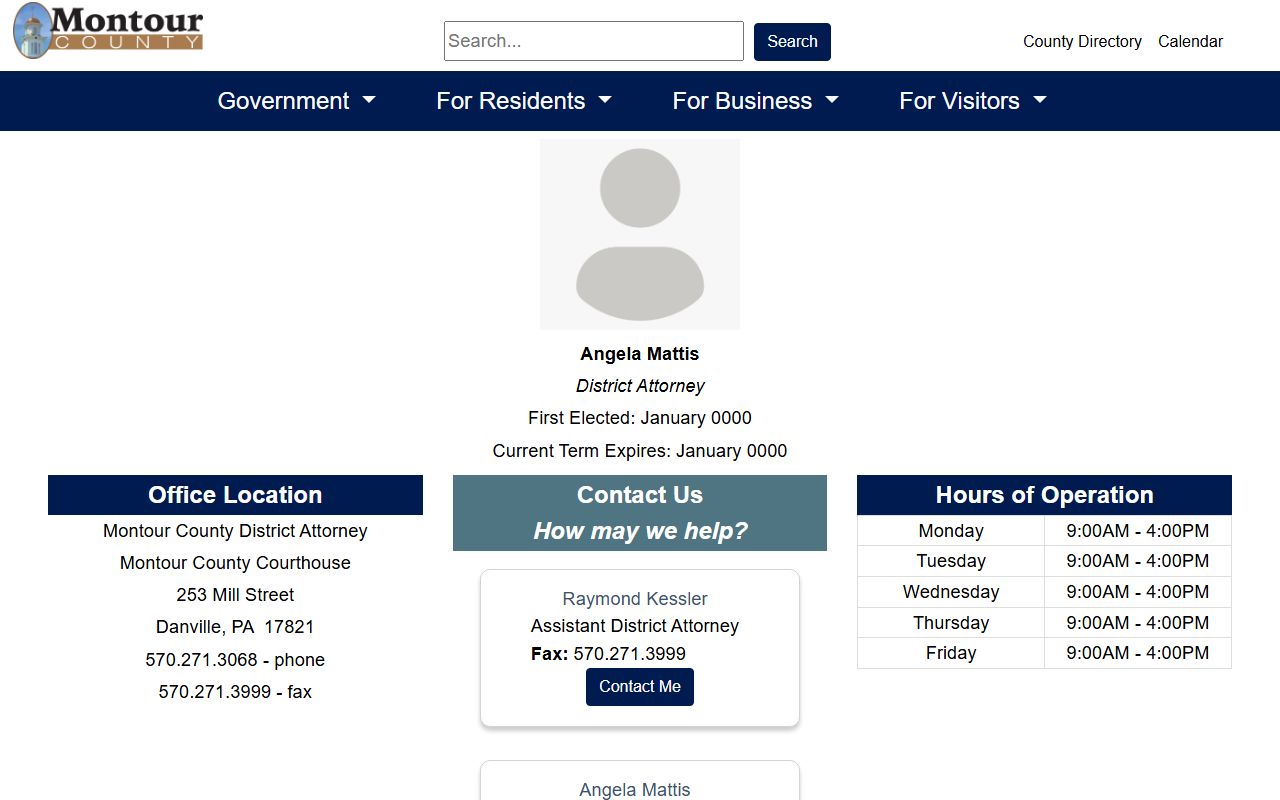Expand the For Residents menu
1280x800 pixels.
coord(524,101)
